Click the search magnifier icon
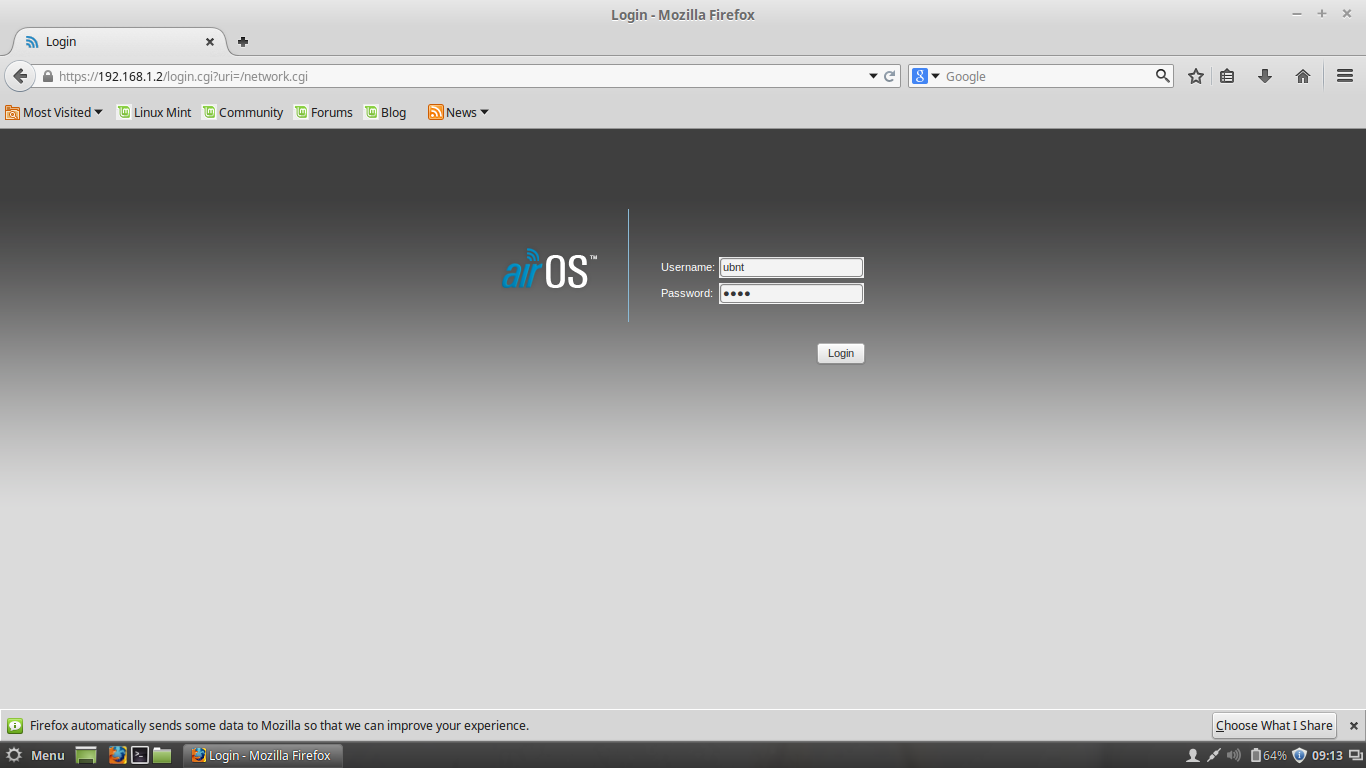 1161,75
